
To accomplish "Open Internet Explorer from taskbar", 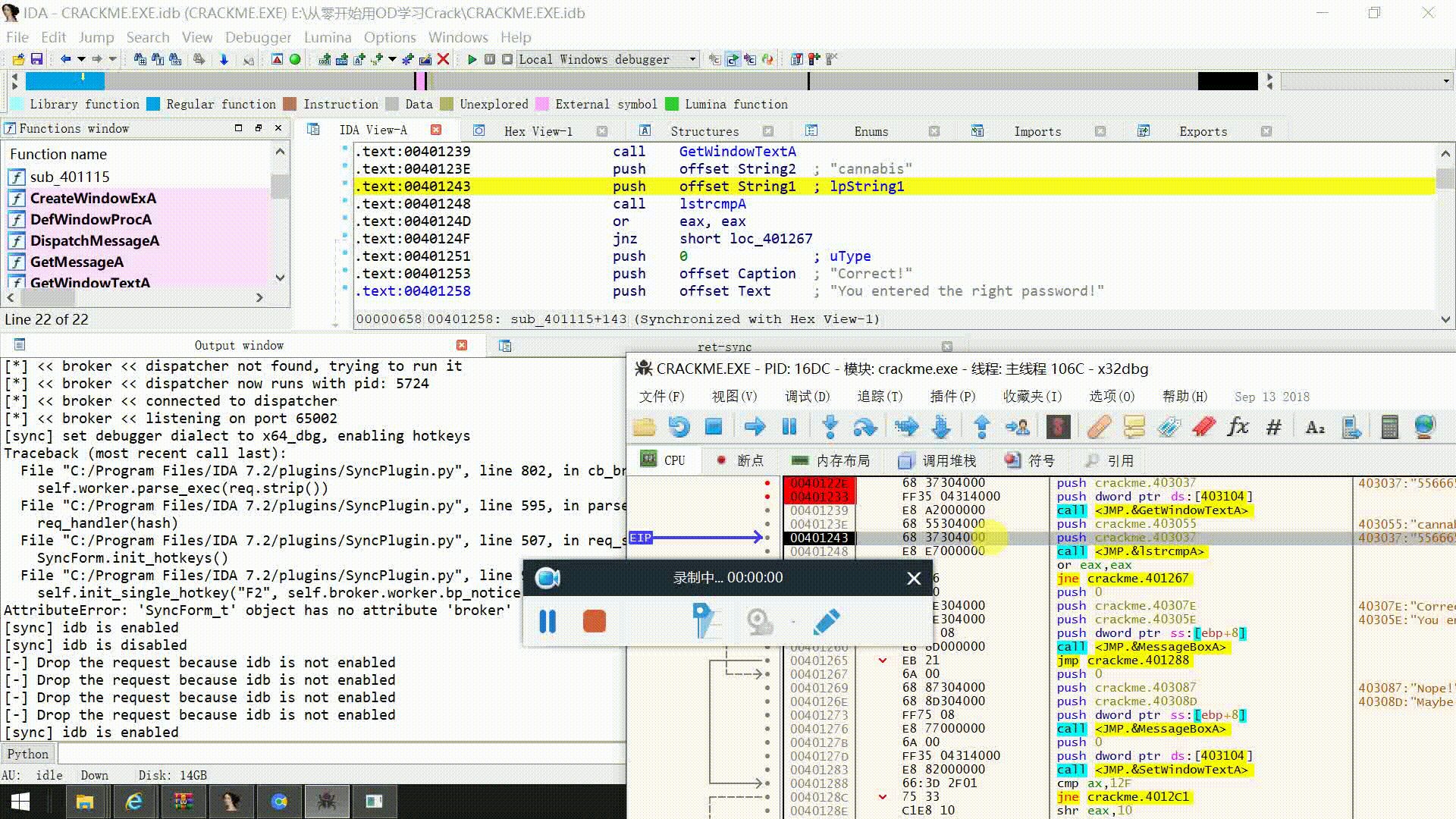I will (133, 802).
